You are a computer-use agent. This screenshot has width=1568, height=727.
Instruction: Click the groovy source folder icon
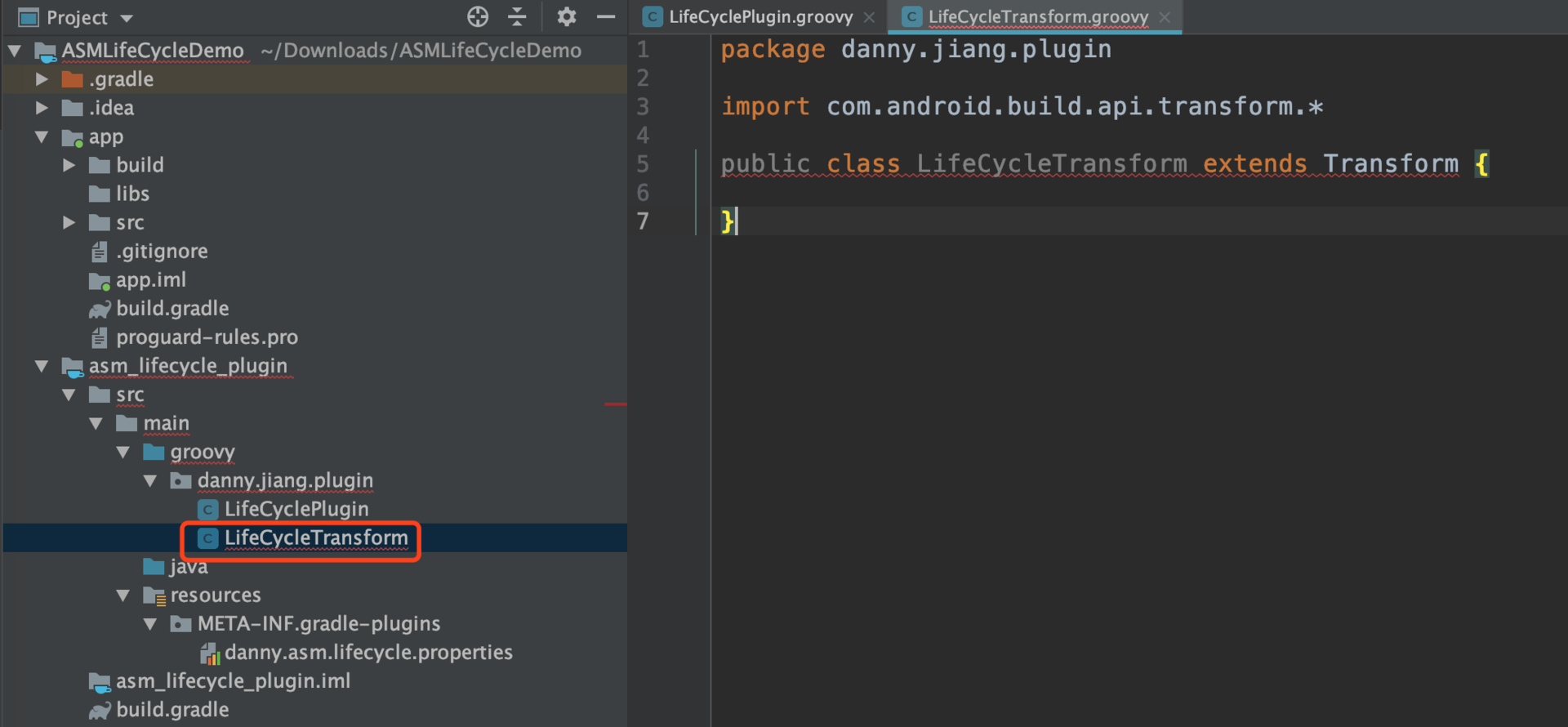154,452
